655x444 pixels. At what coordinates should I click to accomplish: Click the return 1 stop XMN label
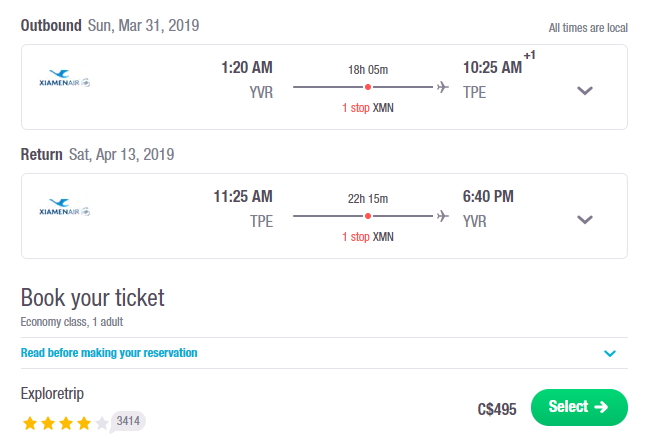[368, 237]
